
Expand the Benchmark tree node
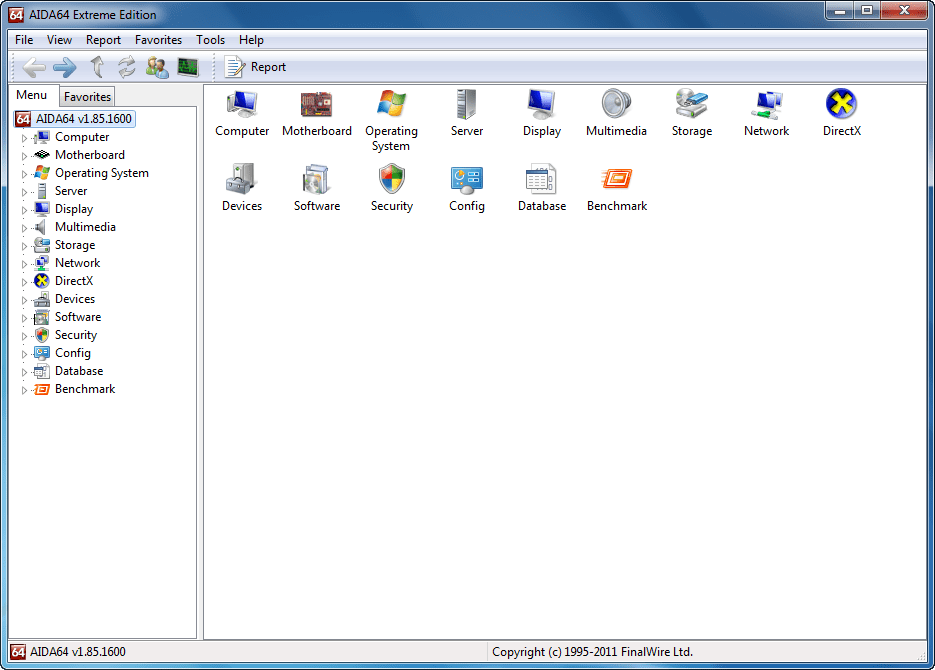click(x=24, y=389)
